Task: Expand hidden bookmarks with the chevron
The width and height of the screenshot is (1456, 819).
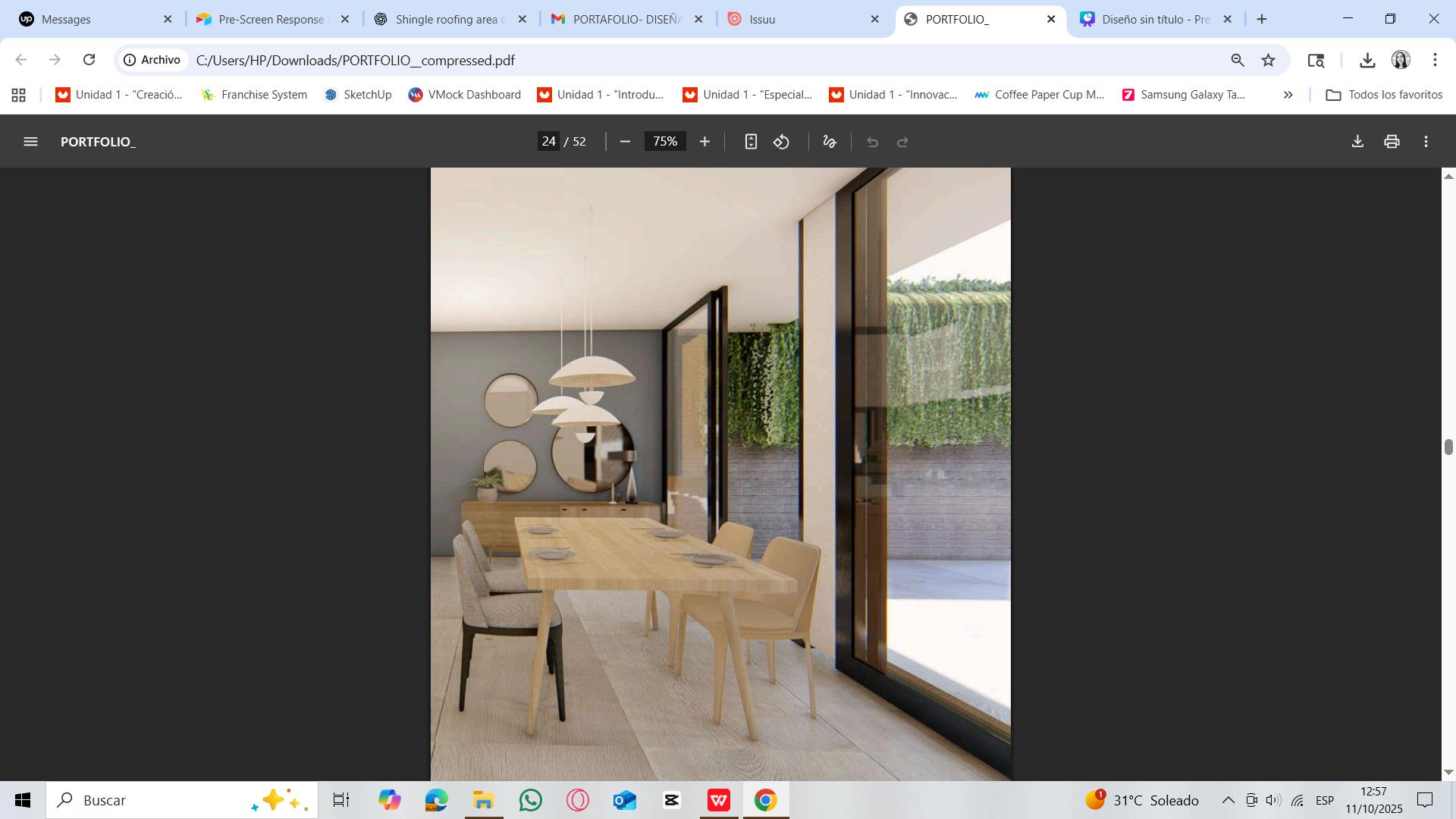Action: [1288, 95]
